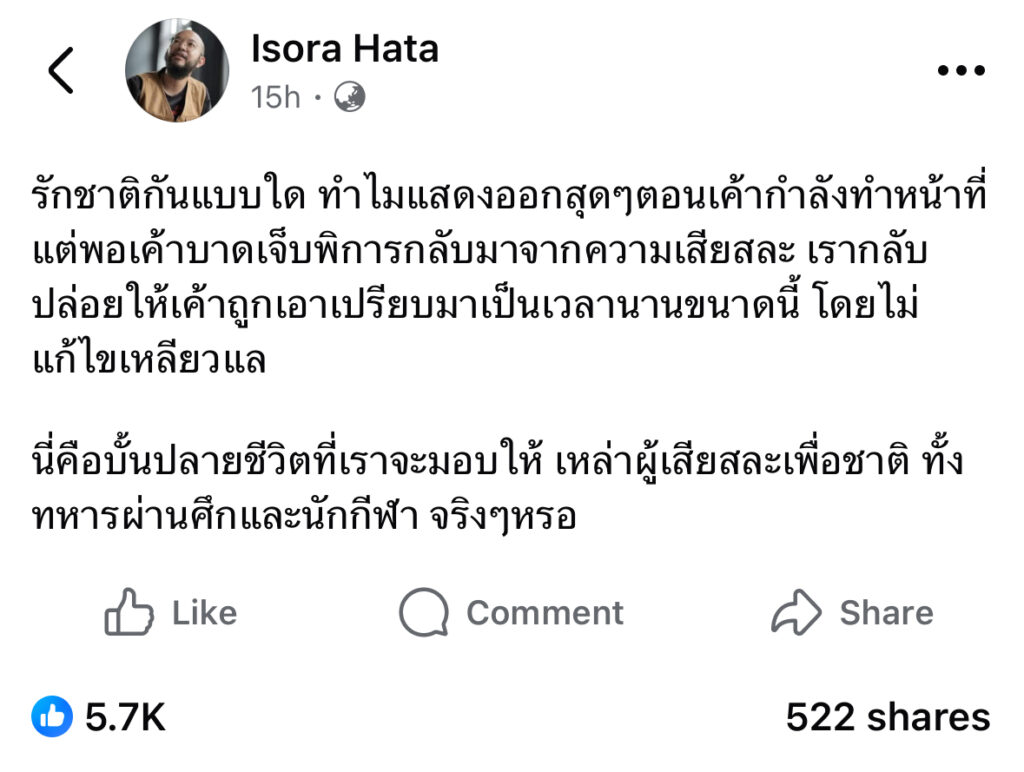This screenshot has width=1024, height=772.
Task: Click the post line starting with รักชาติกันแบบใด
Action: pos(508,198)
